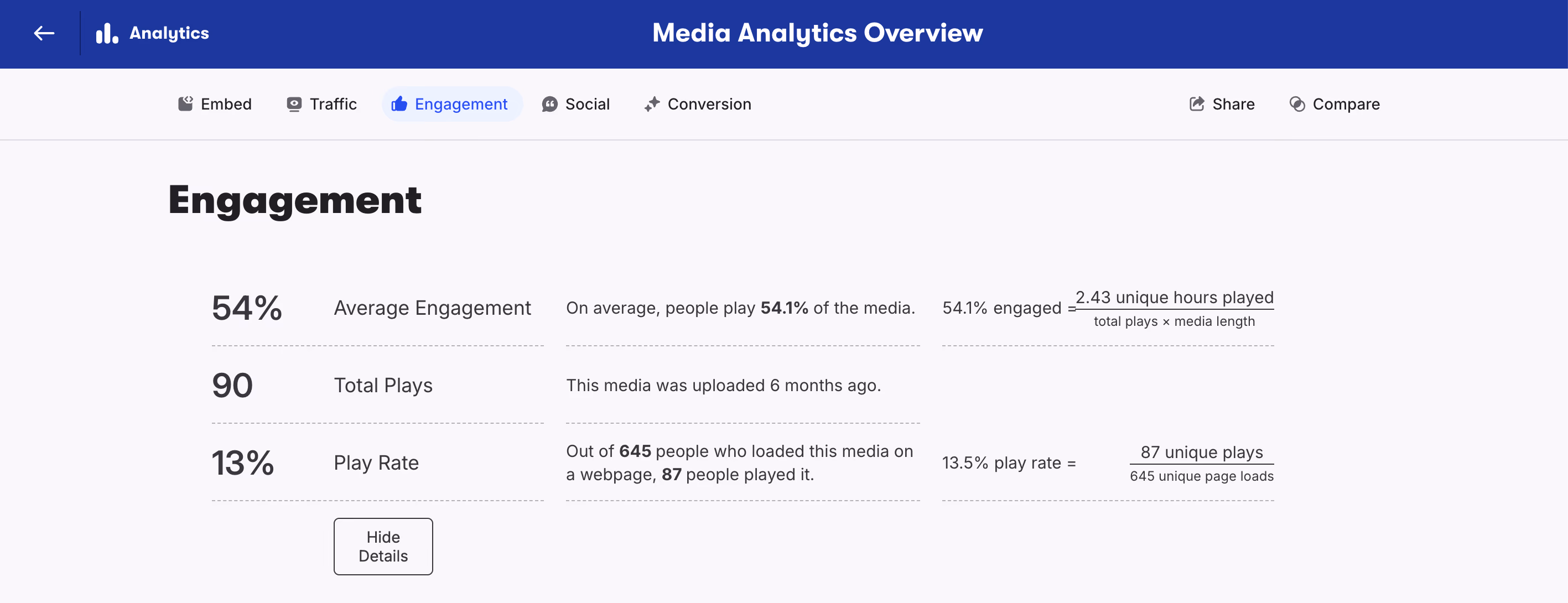
Task: Click the Conversion sparkle icon
Action: [652, 104]
